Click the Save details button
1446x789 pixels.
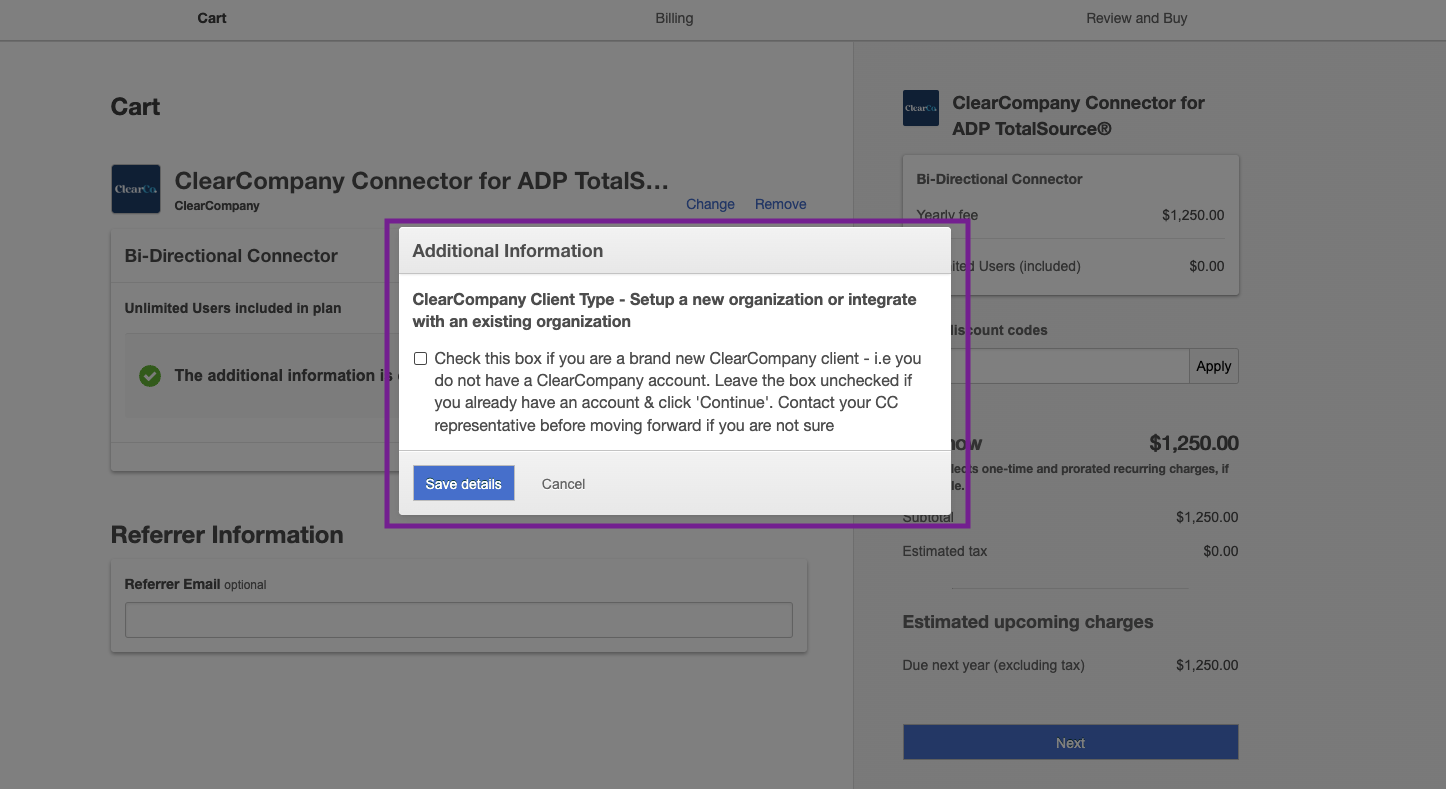tap(464, 483)
